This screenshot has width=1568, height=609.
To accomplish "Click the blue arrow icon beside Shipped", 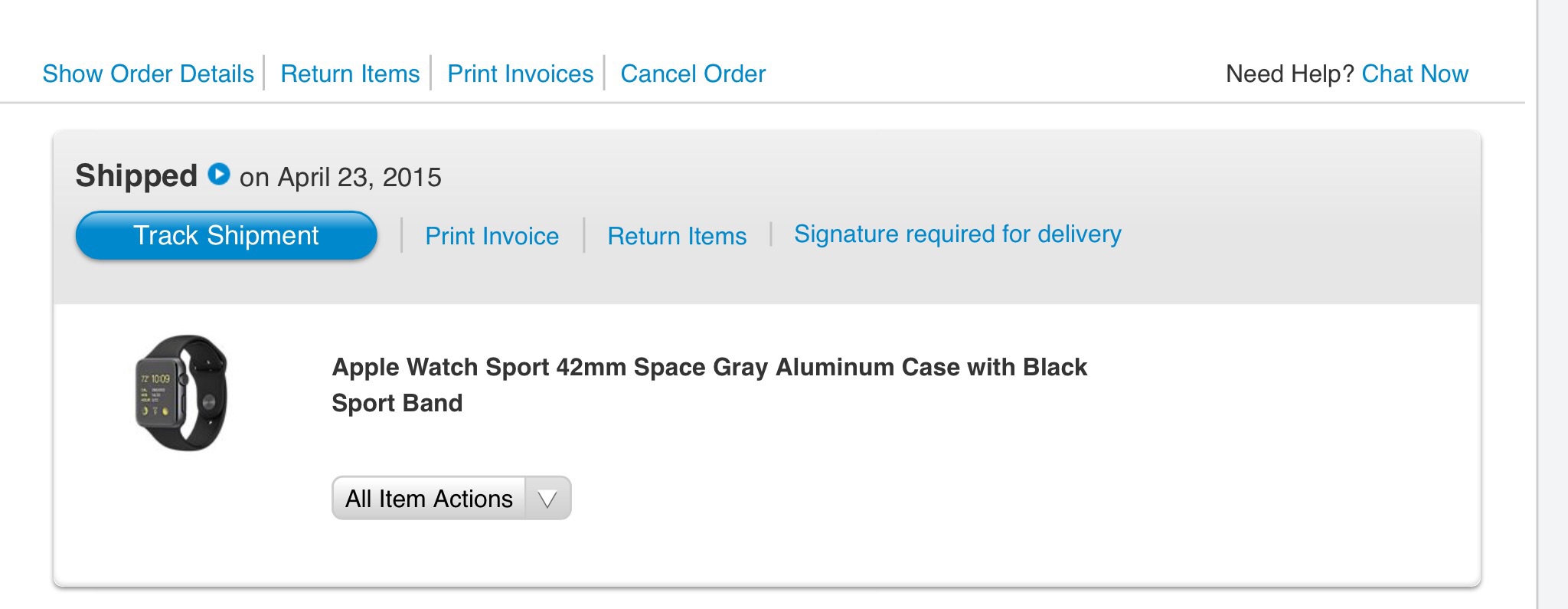I will [219, 175].
